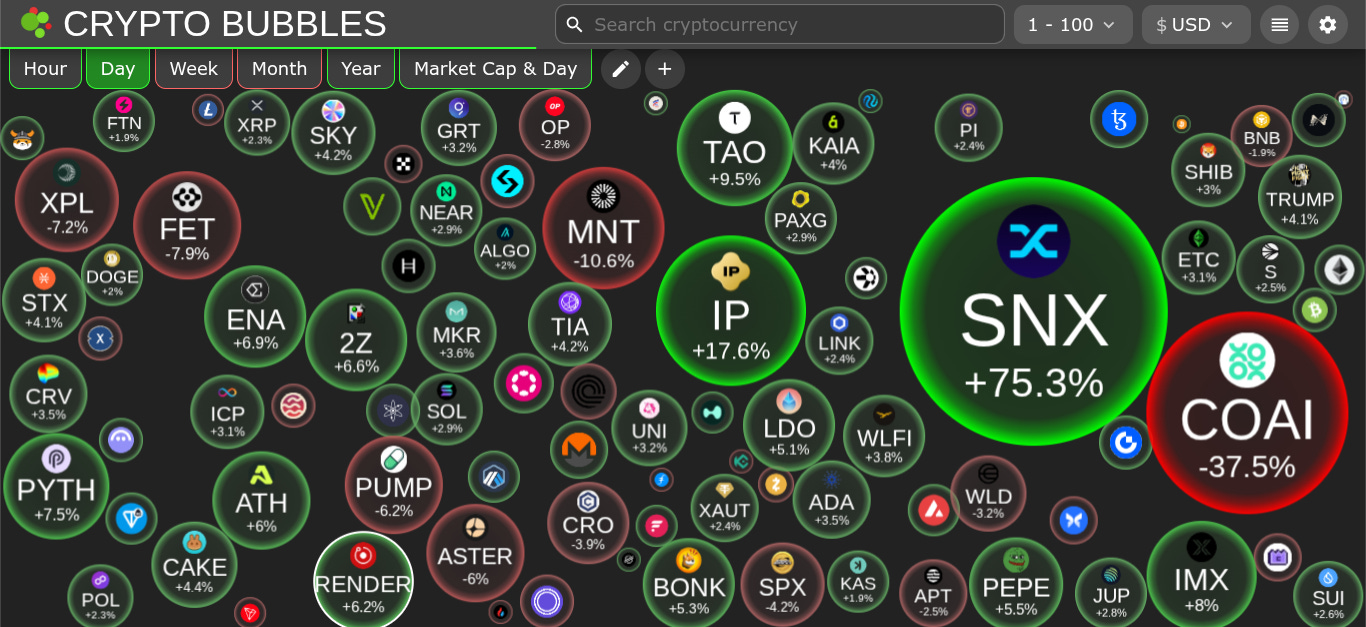Click the search magnifier icon
The height and width of the screenshot is (627, 1366).
click(574, 24)
